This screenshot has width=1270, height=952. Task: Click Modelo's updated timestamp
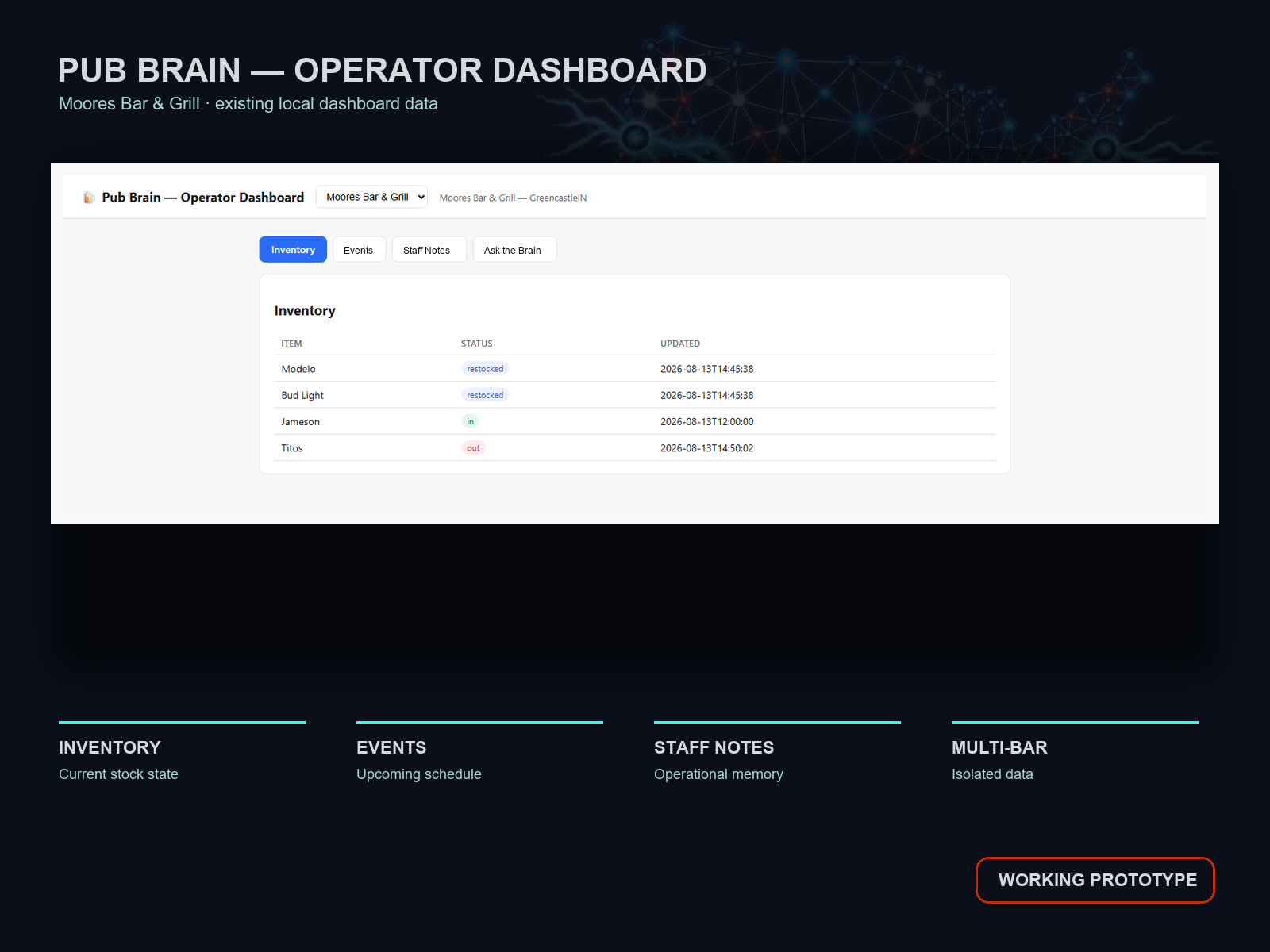707,369
